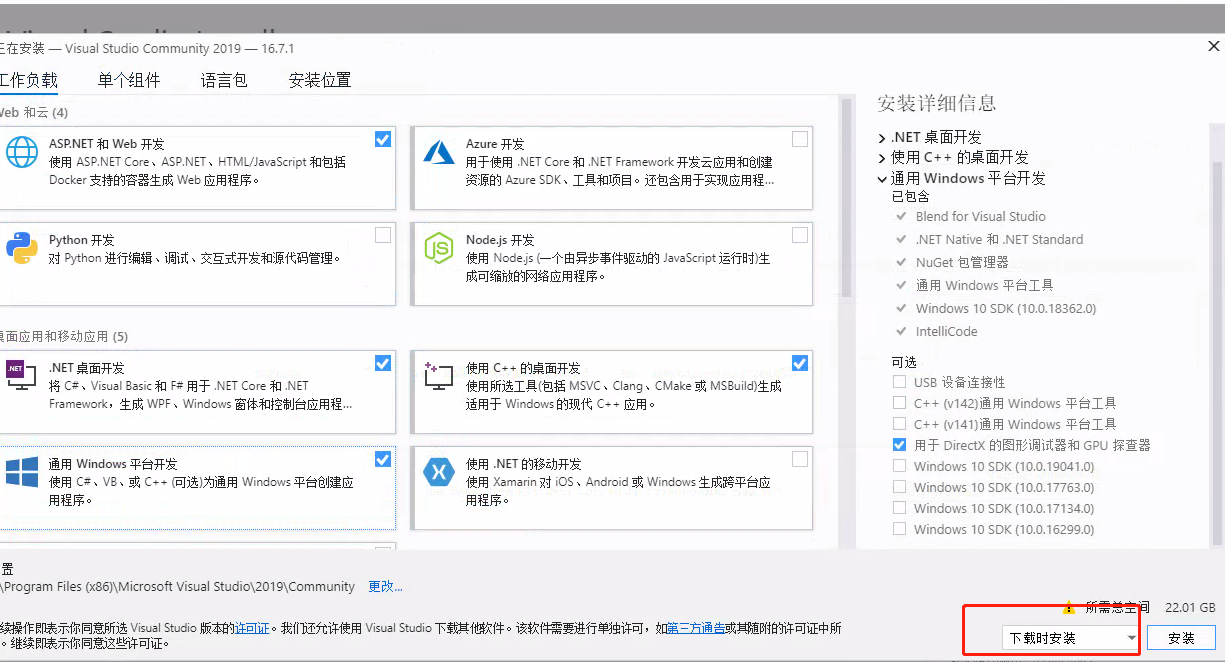Select the NuGet 包管理器 entry

click(x=961, y=262)
